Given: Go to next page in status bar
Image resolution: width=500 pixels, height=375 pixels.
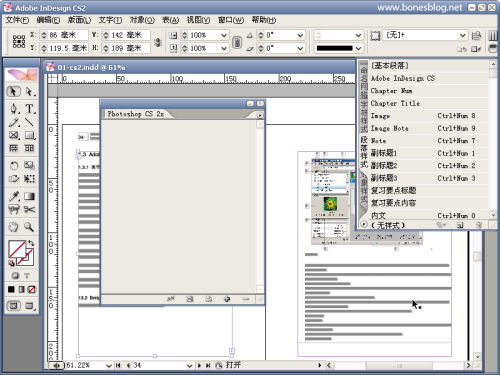Looking at the screenshot, I should tap(199, 366).
